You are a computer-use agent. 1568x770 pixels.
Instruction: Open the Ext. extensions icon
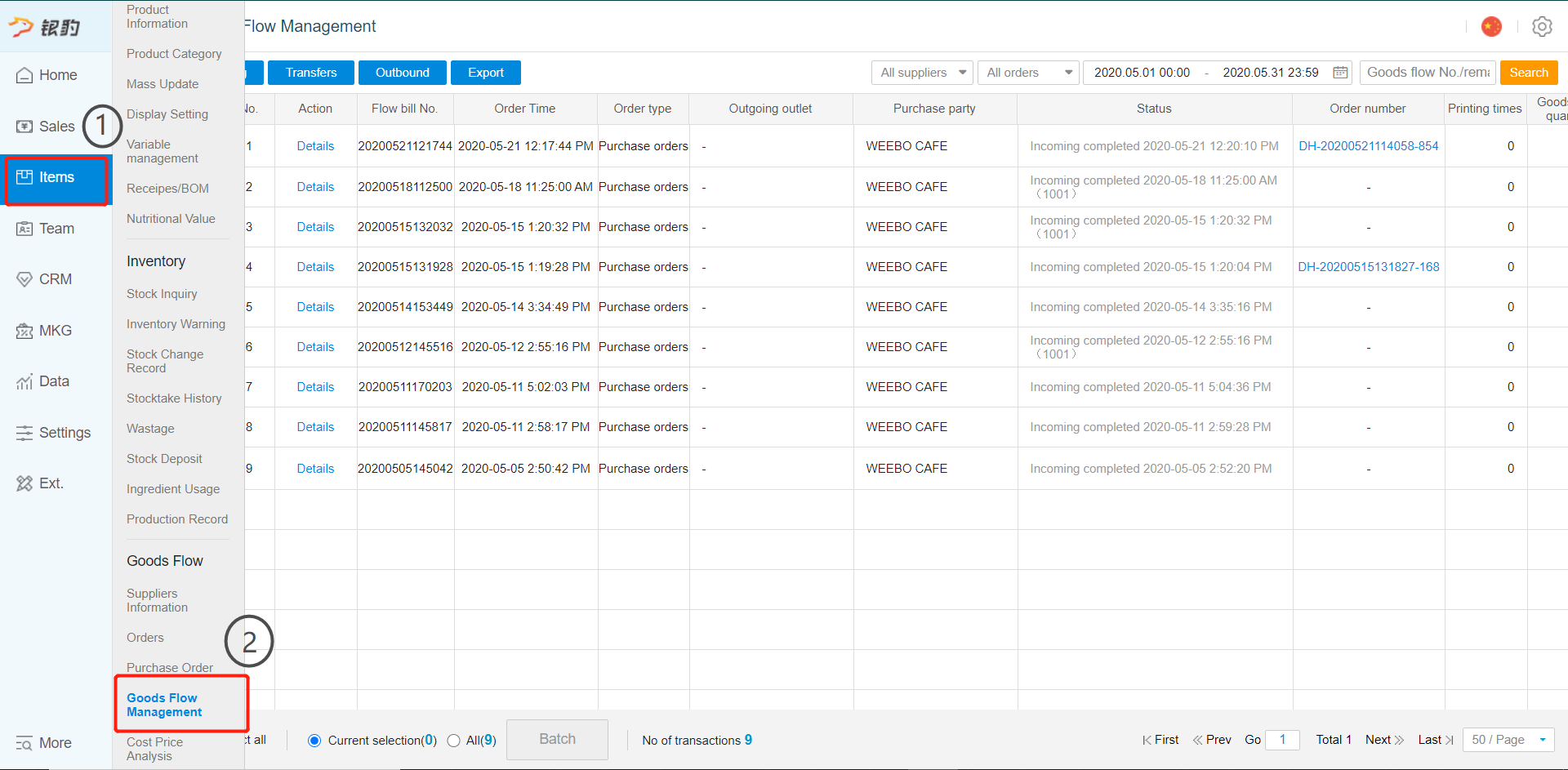click(x=24, y=483)
